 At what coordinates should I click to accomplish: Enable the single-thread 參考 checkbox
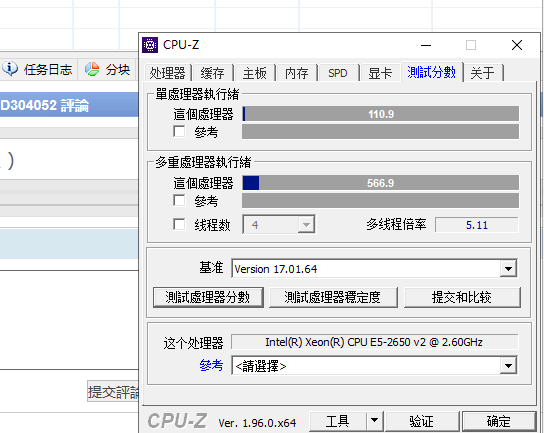point(179,131)
